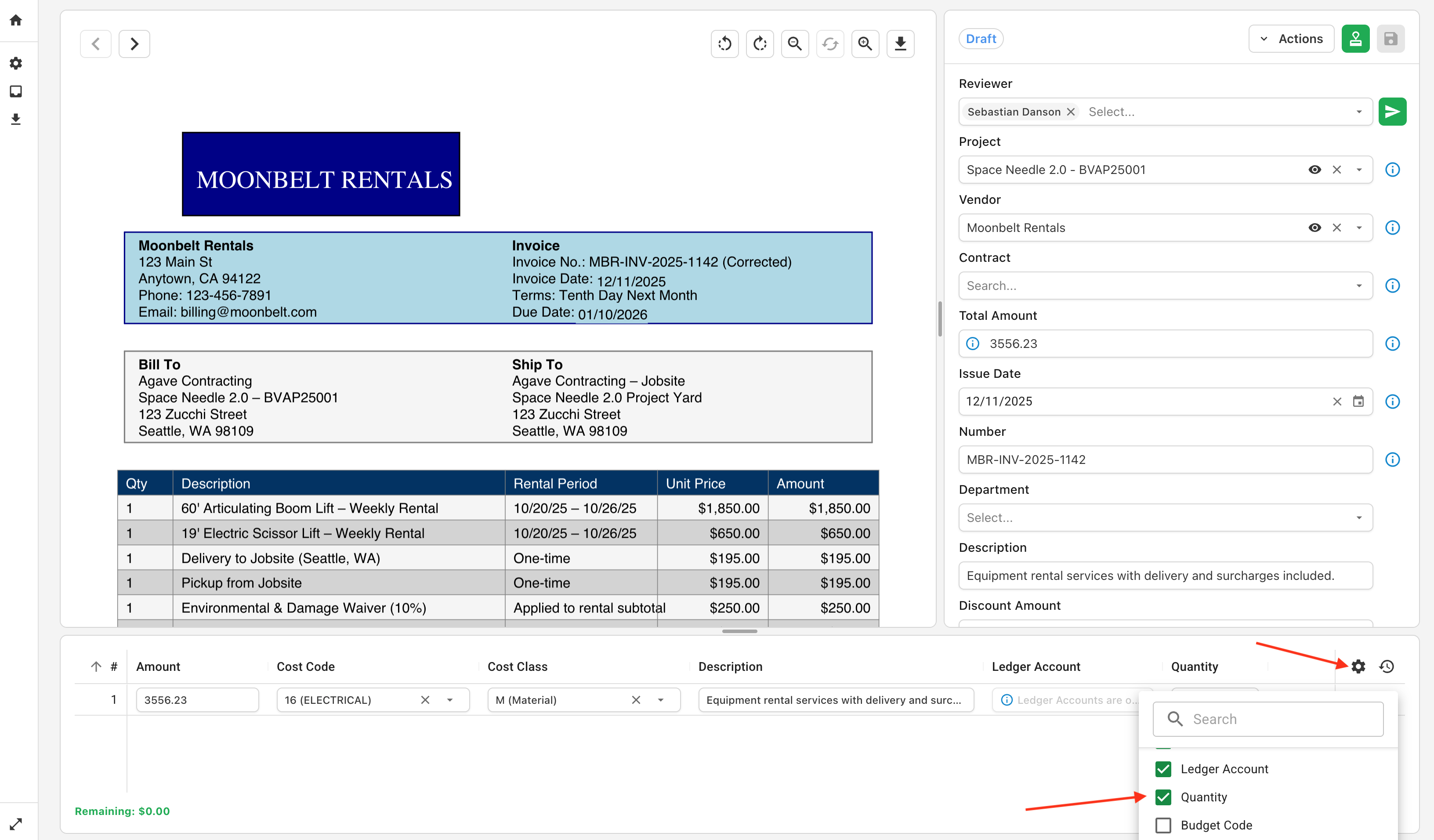Open info icon next to Project field
This screenshot has height=840, width=1434.
click(x=1392, y=170)
